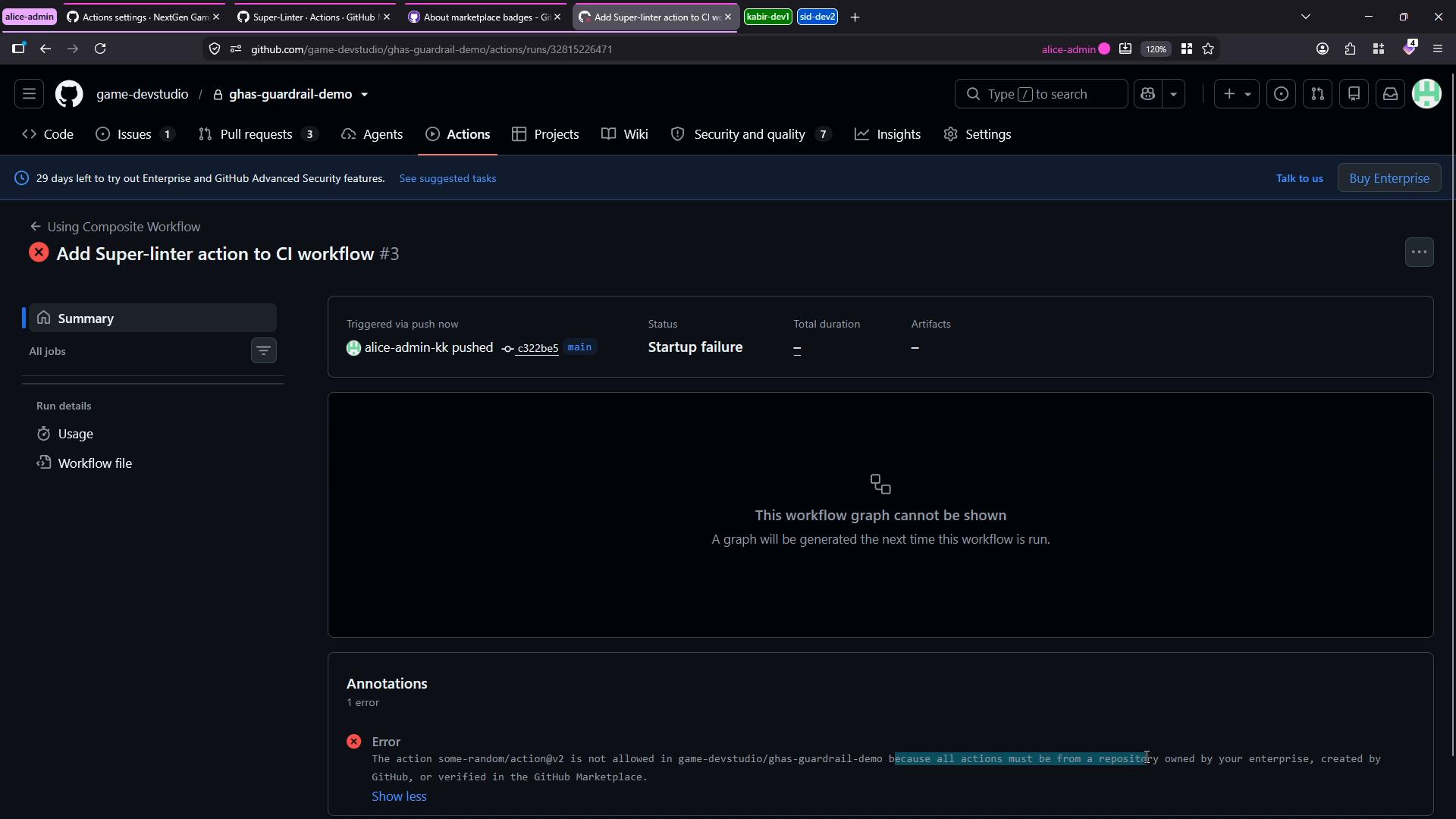Click Show less under the error annotation
1456x819 pixels.
399,796
